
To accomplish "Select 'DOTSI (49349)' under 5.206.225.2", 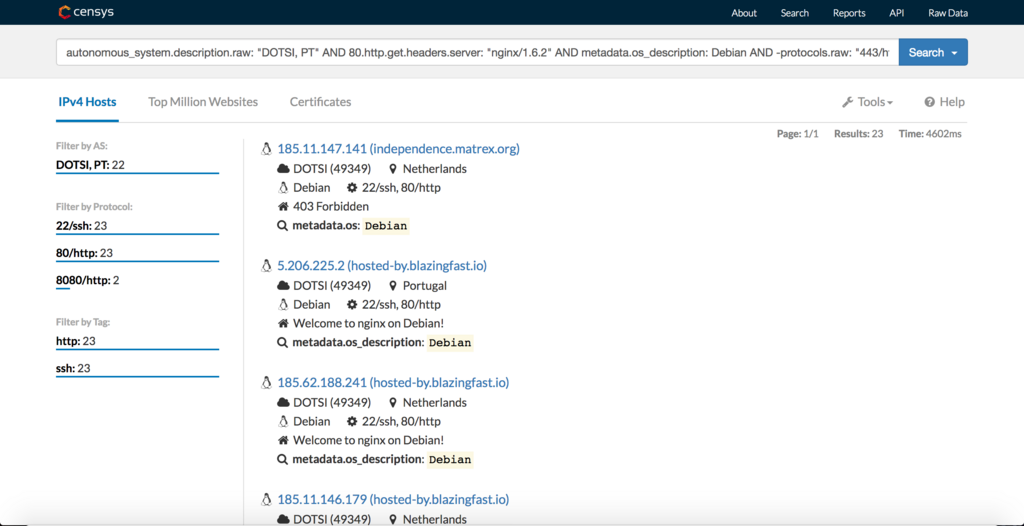I will pyautogui.click(x=332, y=286).
